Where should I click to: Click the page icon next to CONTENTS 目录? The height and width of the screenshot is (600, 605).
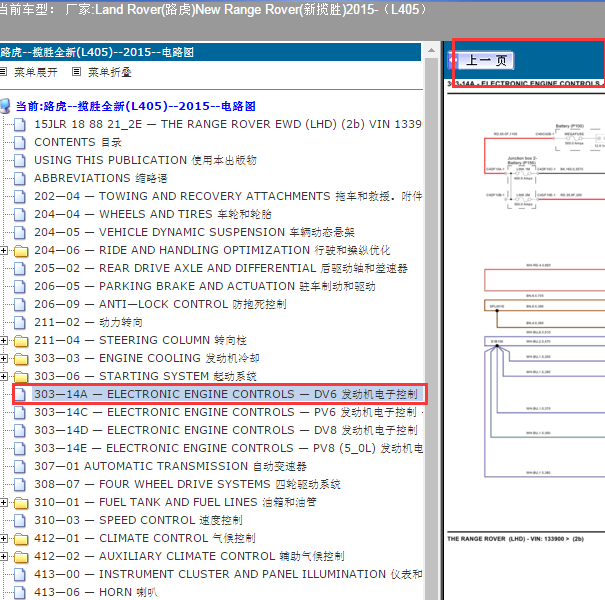pyautogui.click(x=20, y=142)
